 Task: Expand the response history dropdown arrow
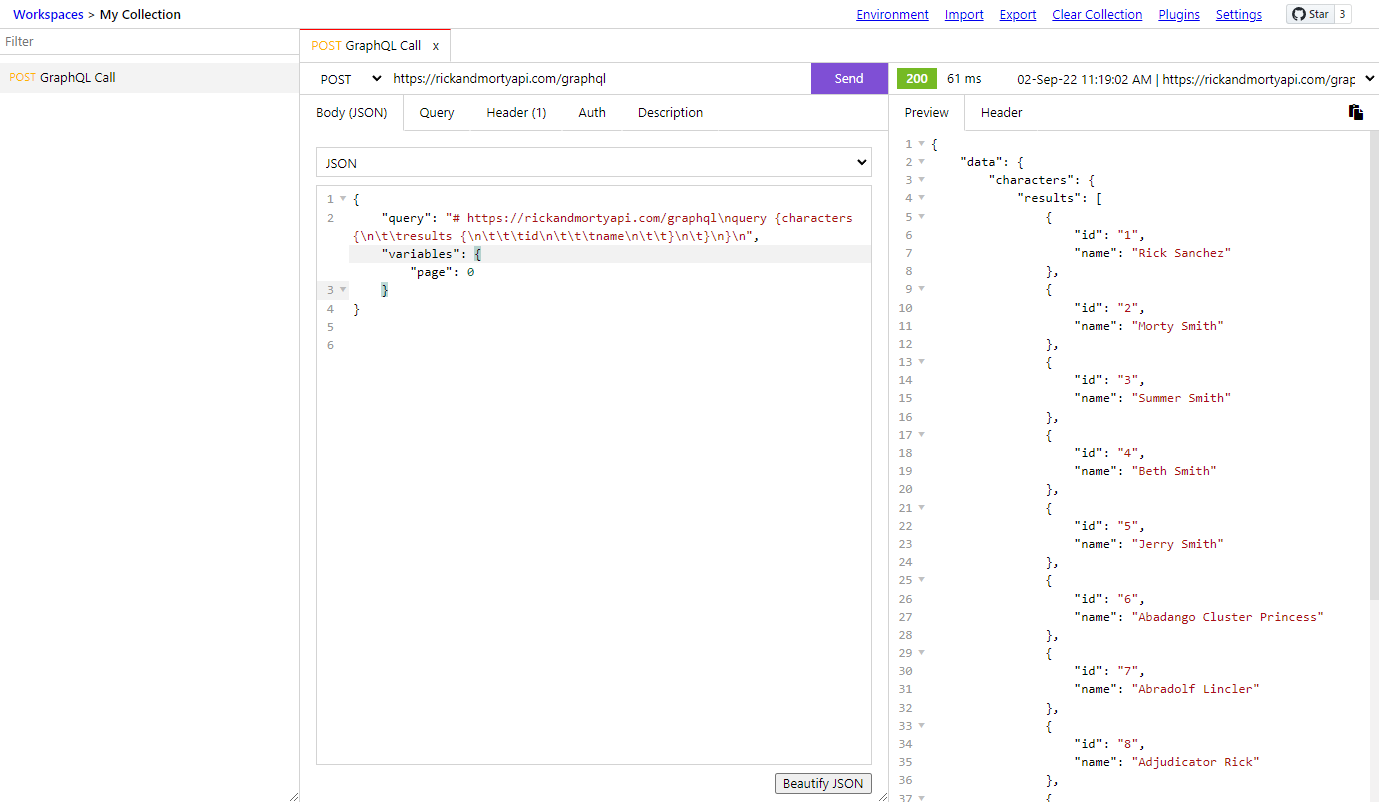[x=1369, y=79]
